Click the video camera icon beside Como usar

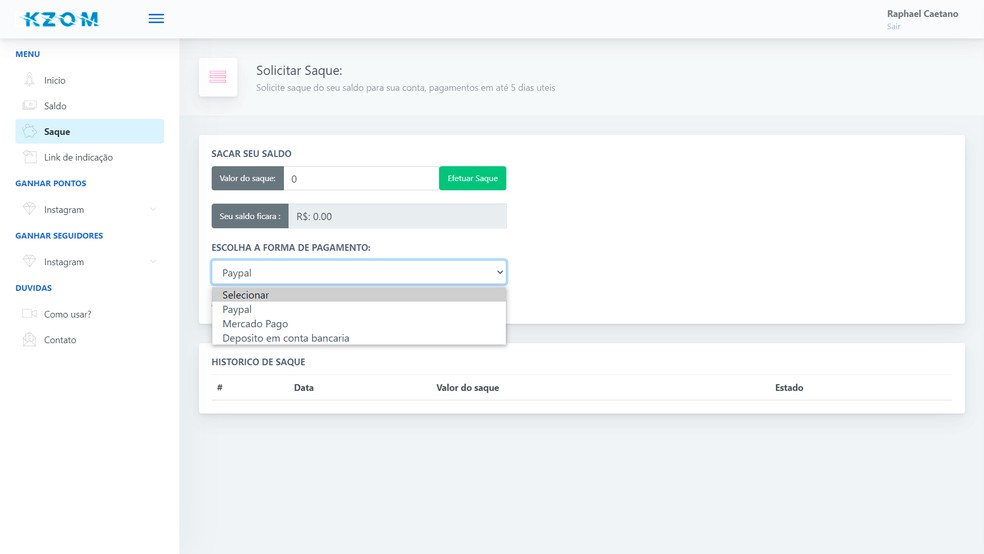(x=29, y=314)
